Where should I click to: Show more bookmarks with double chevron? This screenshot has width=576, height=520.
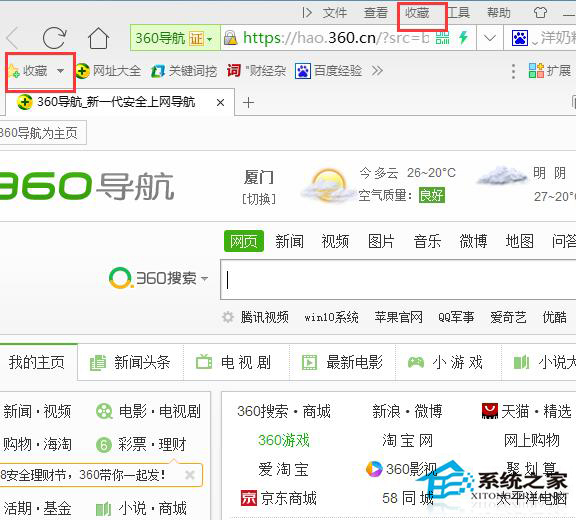pos(377,70)
